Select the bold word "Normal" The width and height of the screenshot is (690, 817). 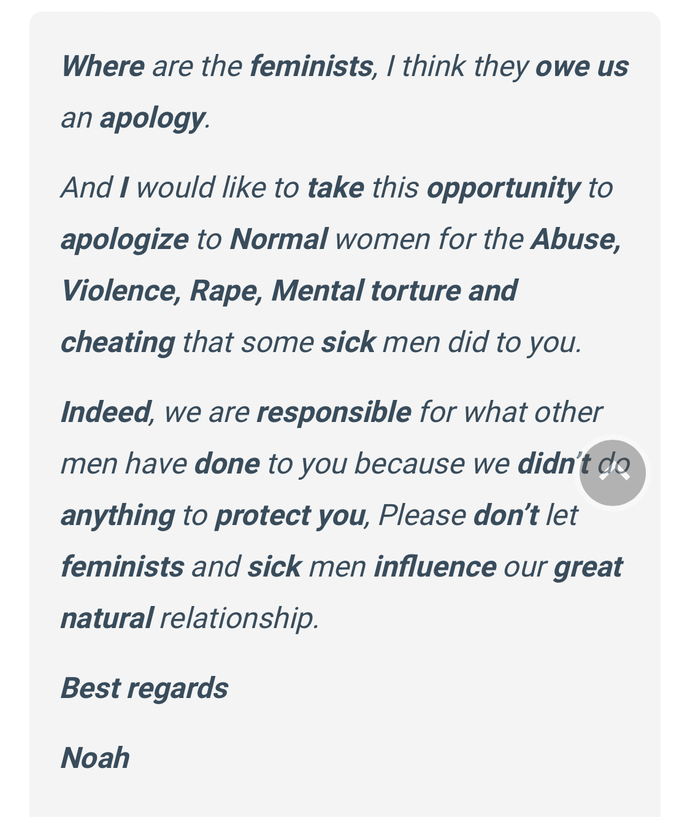[x=279, y=239]
